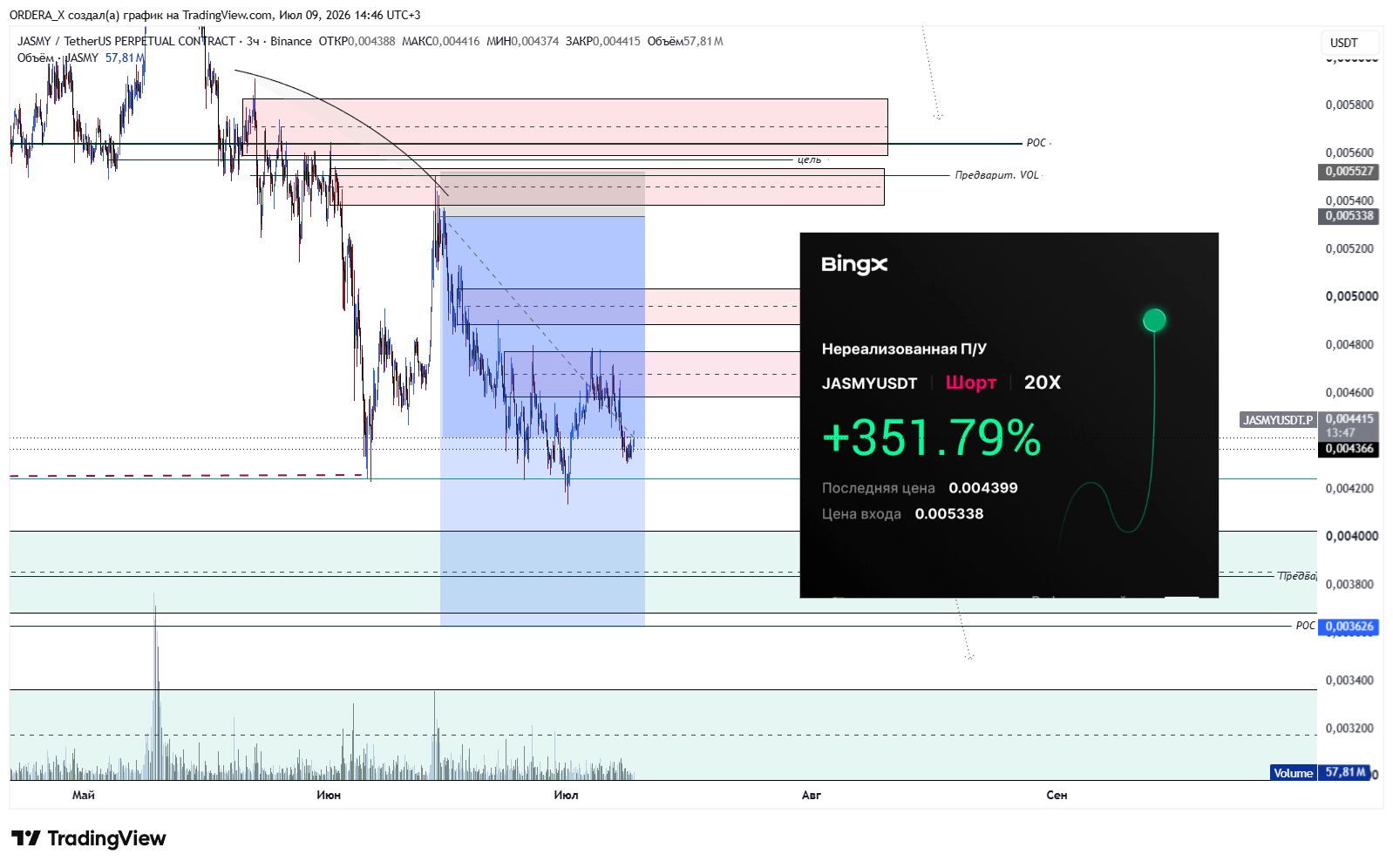Click the Авг label on time axis

click(812, 795)
